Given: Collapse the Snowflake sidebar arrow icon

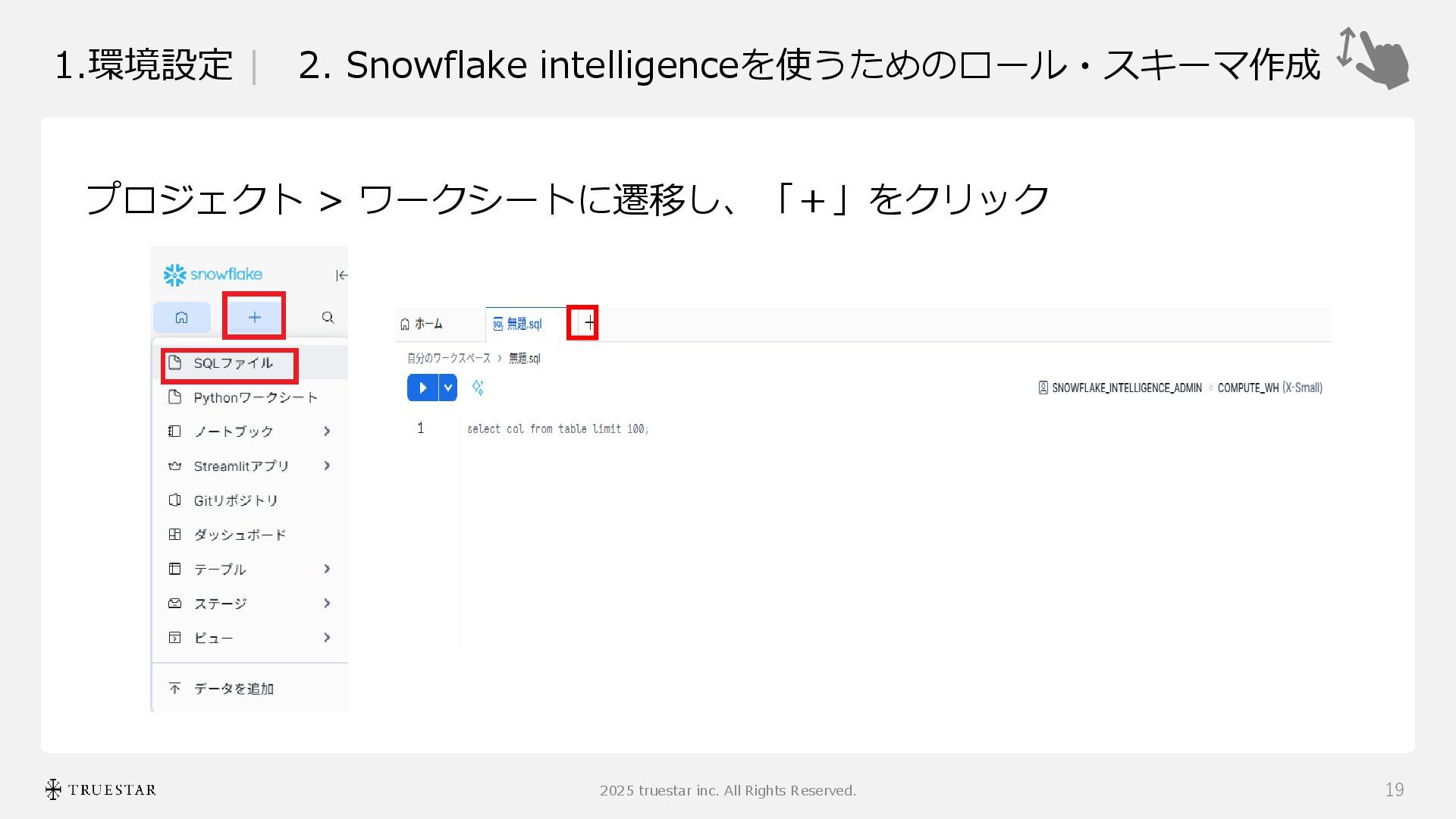Looking at the screenshot, I should pos(341,275).
